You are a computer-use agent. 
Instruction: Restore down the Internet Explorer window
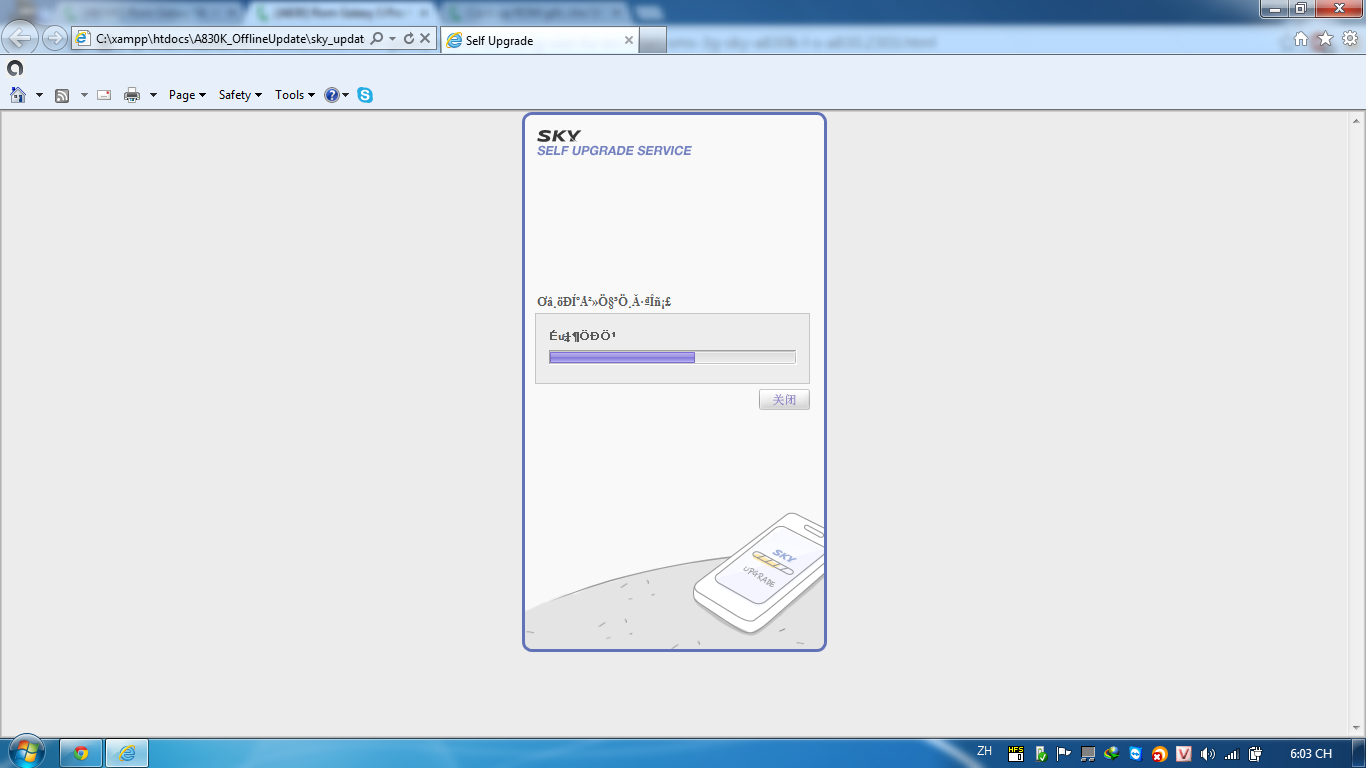tap(1301, 8)
